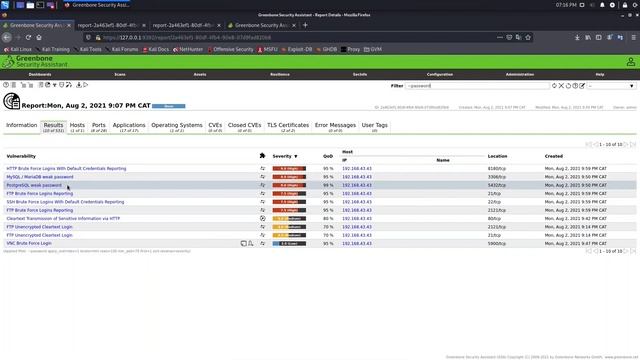Open the Configuration menu
This screenshot has height=360, width=640.
coord(440,74)
